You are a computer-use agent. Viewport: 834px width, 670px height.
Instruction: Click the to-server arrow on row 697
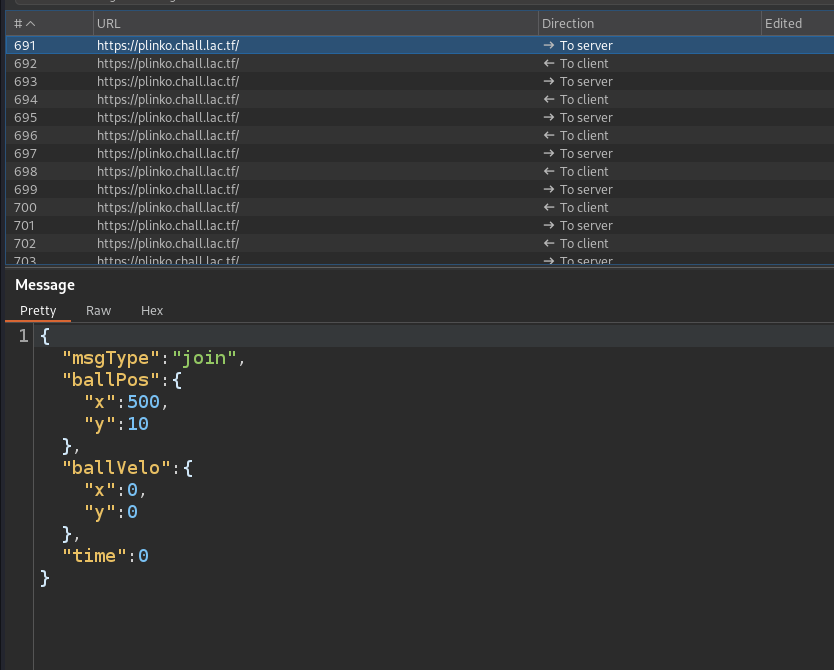pos(548,153)
